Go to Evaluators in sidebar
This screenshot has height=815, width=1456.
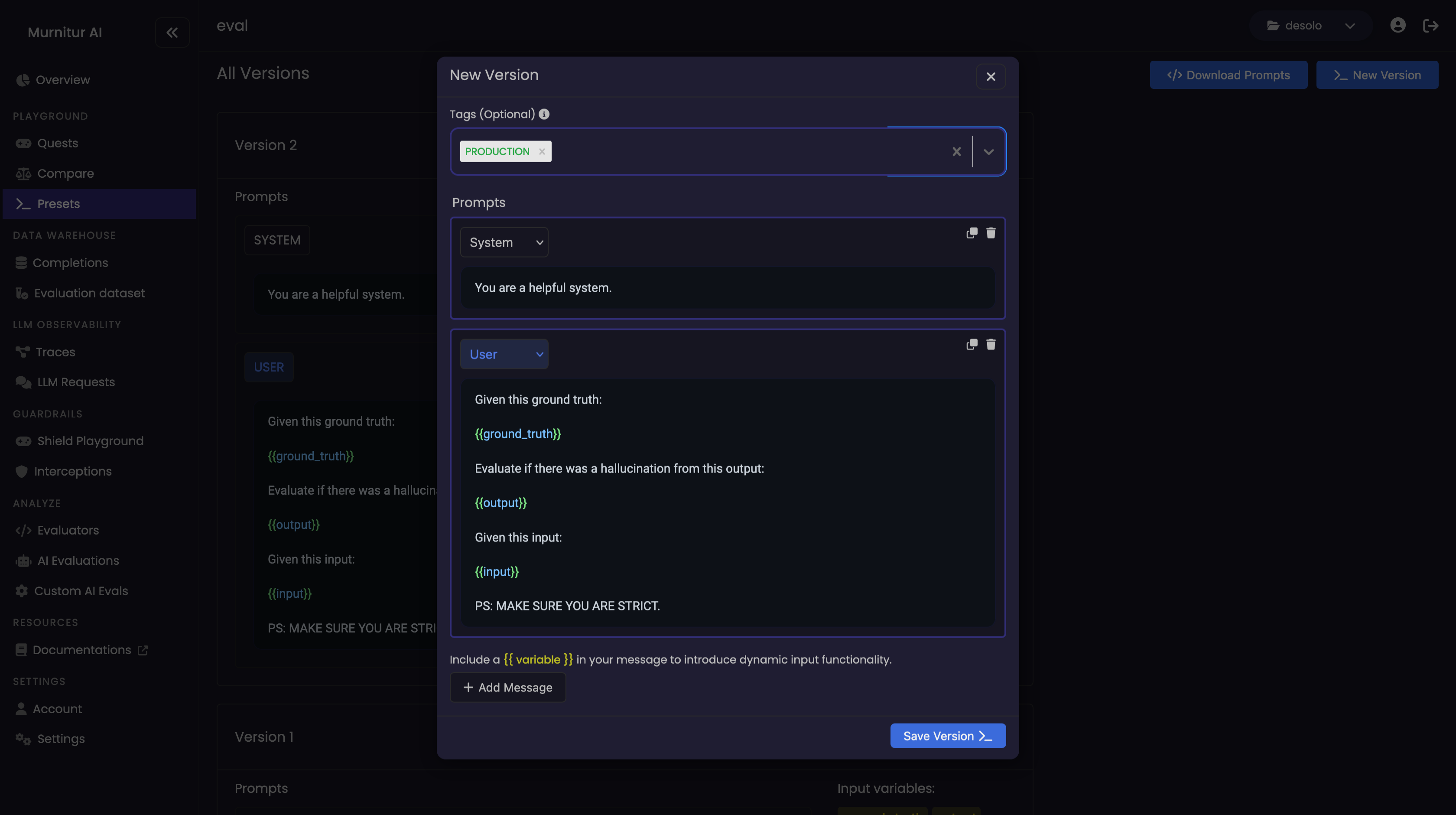[68, 531]
